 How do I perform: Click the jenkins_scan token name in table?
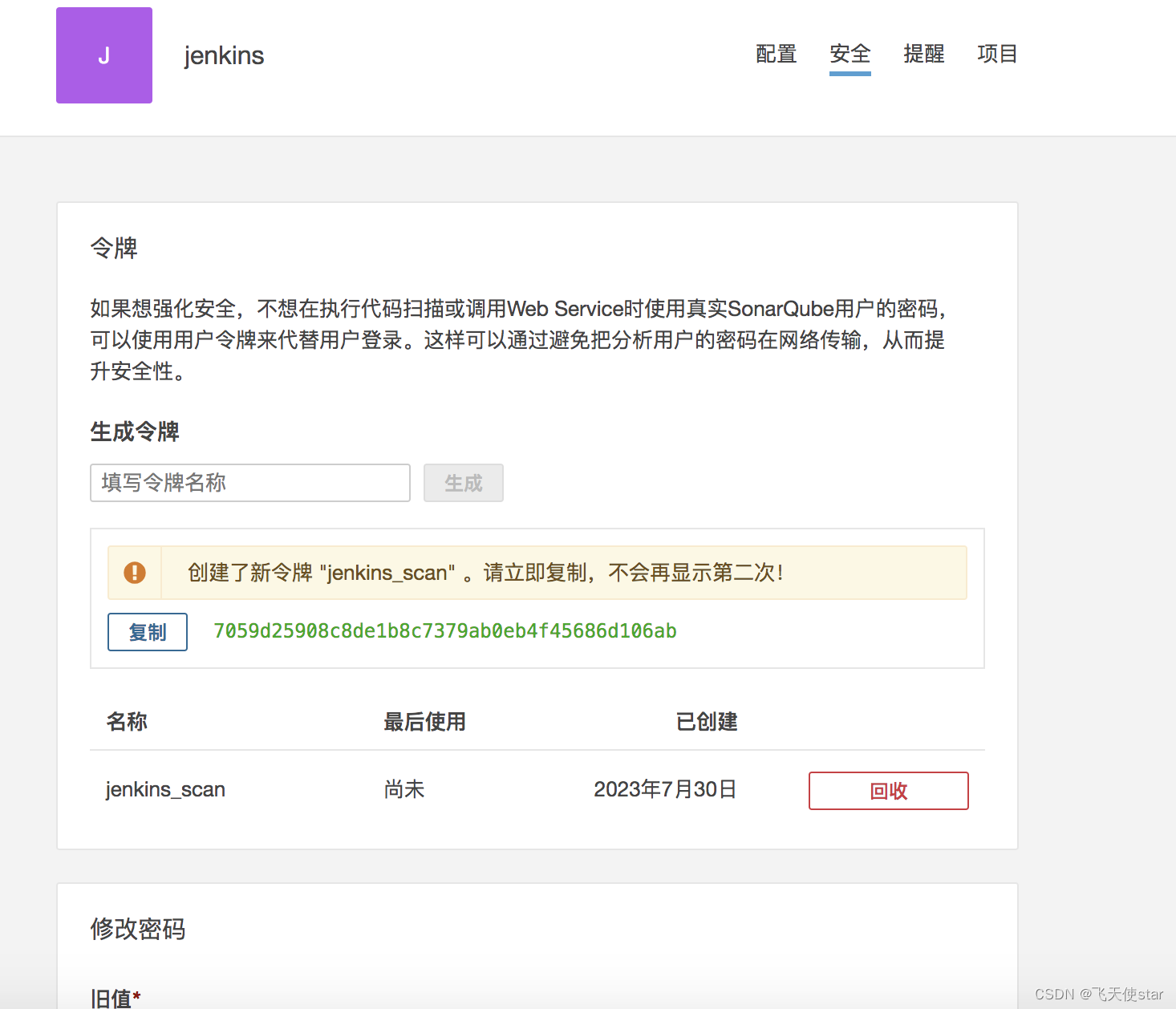click(165, 789)
